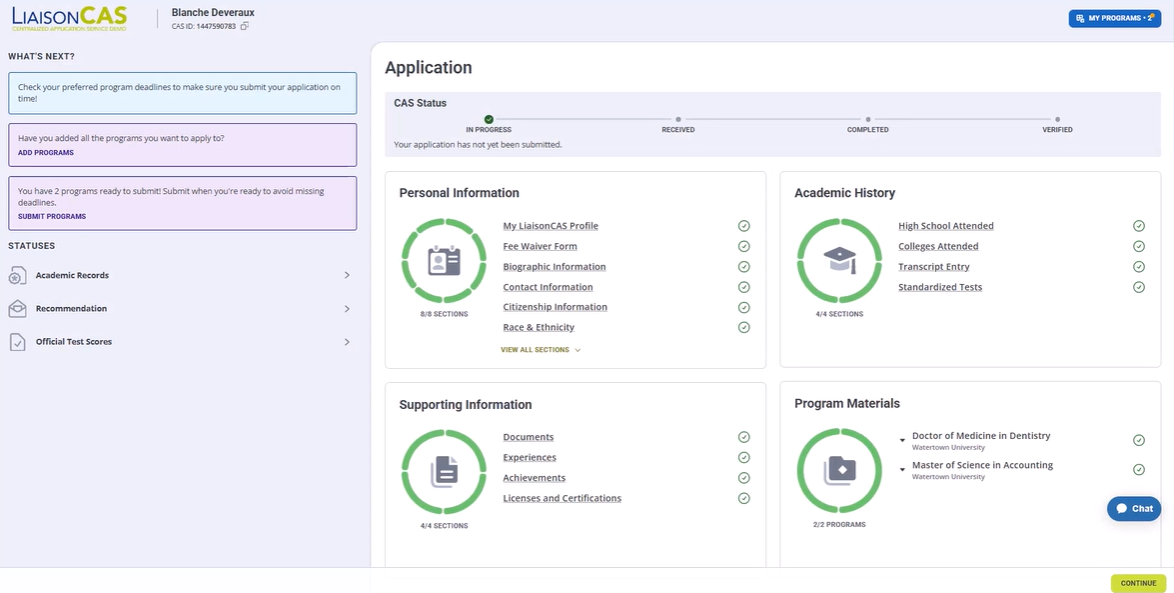Click the checkmark beside Fee Waiver Form
The image size is (1174, 593).
point(743,246)
